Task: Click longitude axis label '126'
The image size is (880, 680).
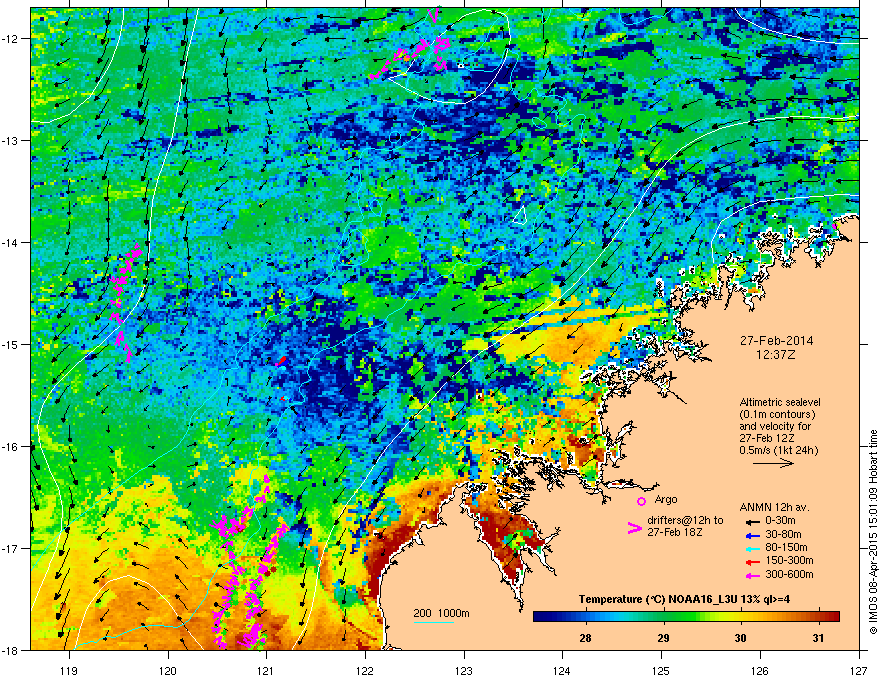Action: click(x=760, y=670)
